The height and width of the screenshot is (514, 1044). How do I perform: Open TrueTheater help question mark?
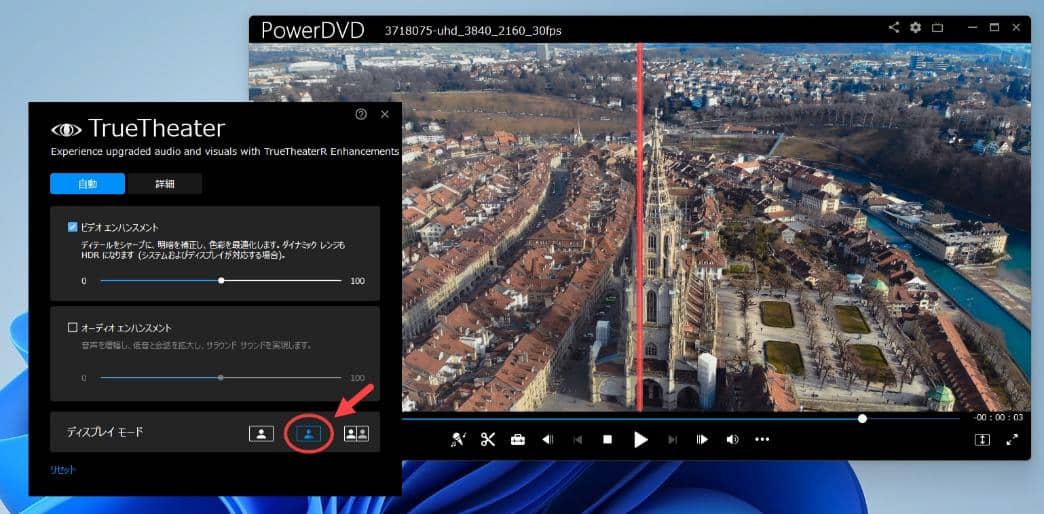pyautogui.click(x=361, y=114)
